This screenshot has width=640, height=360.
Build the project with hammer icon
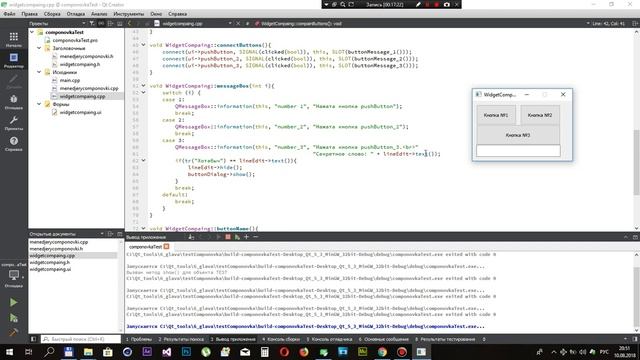click(x=13, y=332)
